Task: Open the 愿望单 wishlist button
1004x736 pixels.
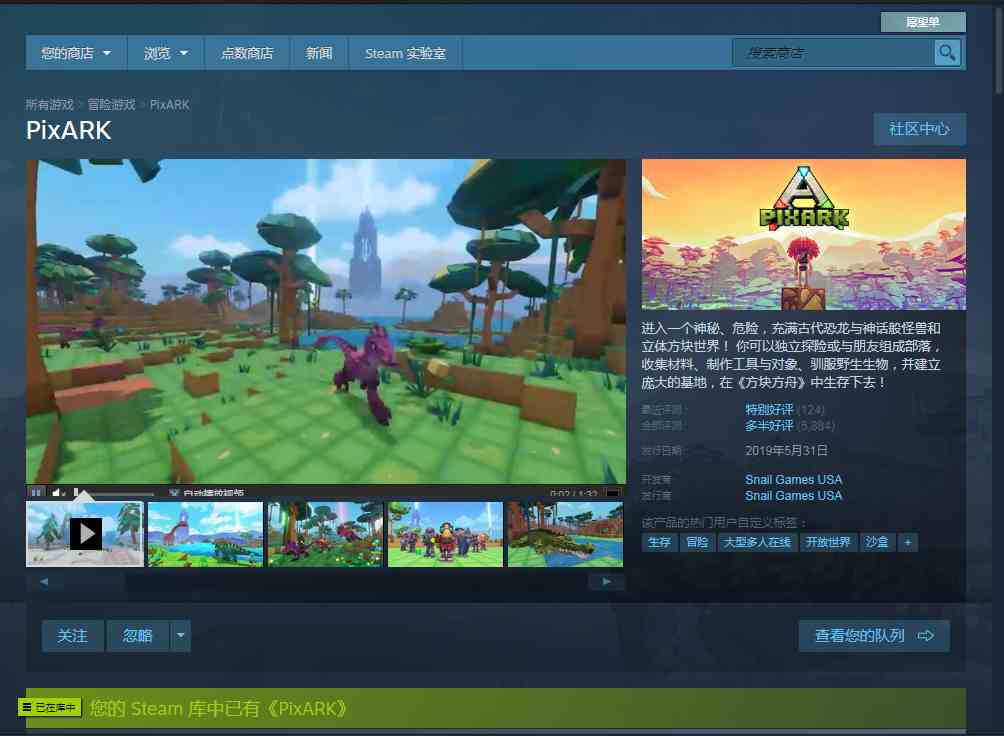Action: pos(923,22)
